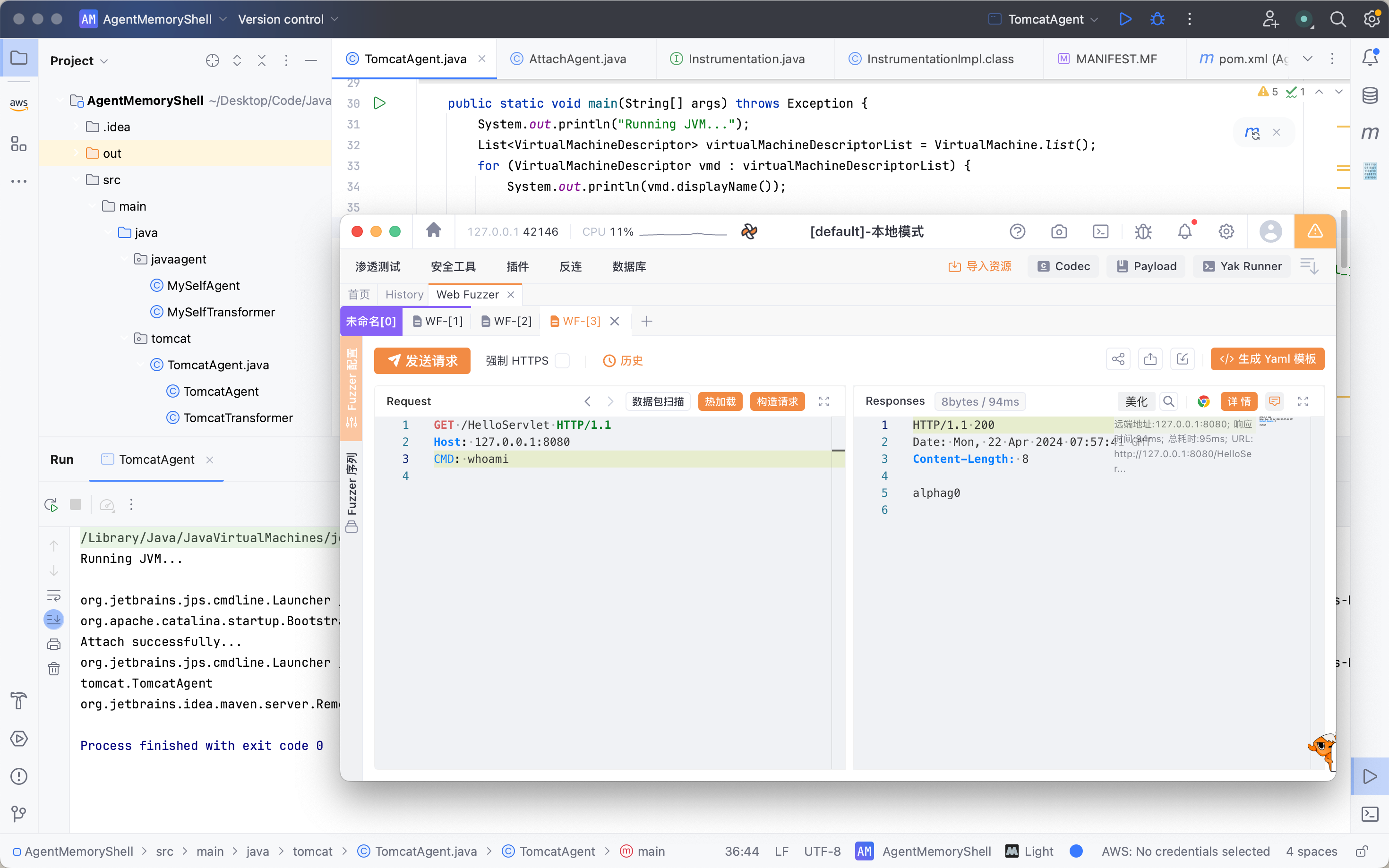Viewport: 1389px width, 868px height.
Task: Open the Database tool window icon
Action: pyautogui.click(x=1370, y=95)
